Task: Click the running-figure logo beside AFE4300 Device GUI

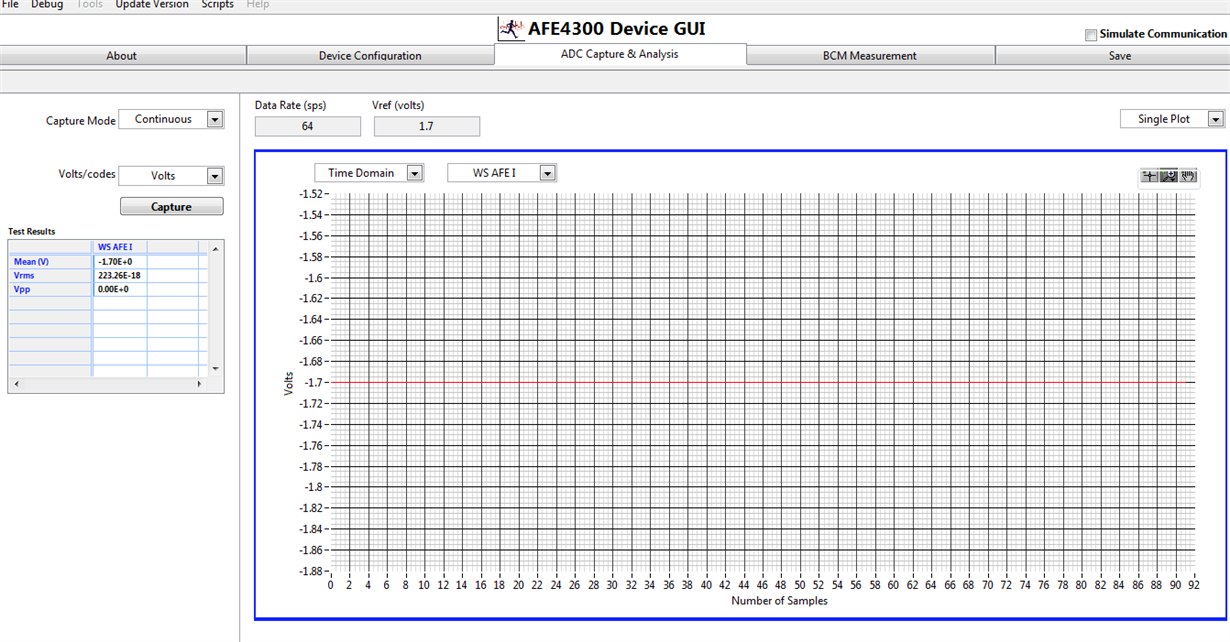Action: pos(511,29)
